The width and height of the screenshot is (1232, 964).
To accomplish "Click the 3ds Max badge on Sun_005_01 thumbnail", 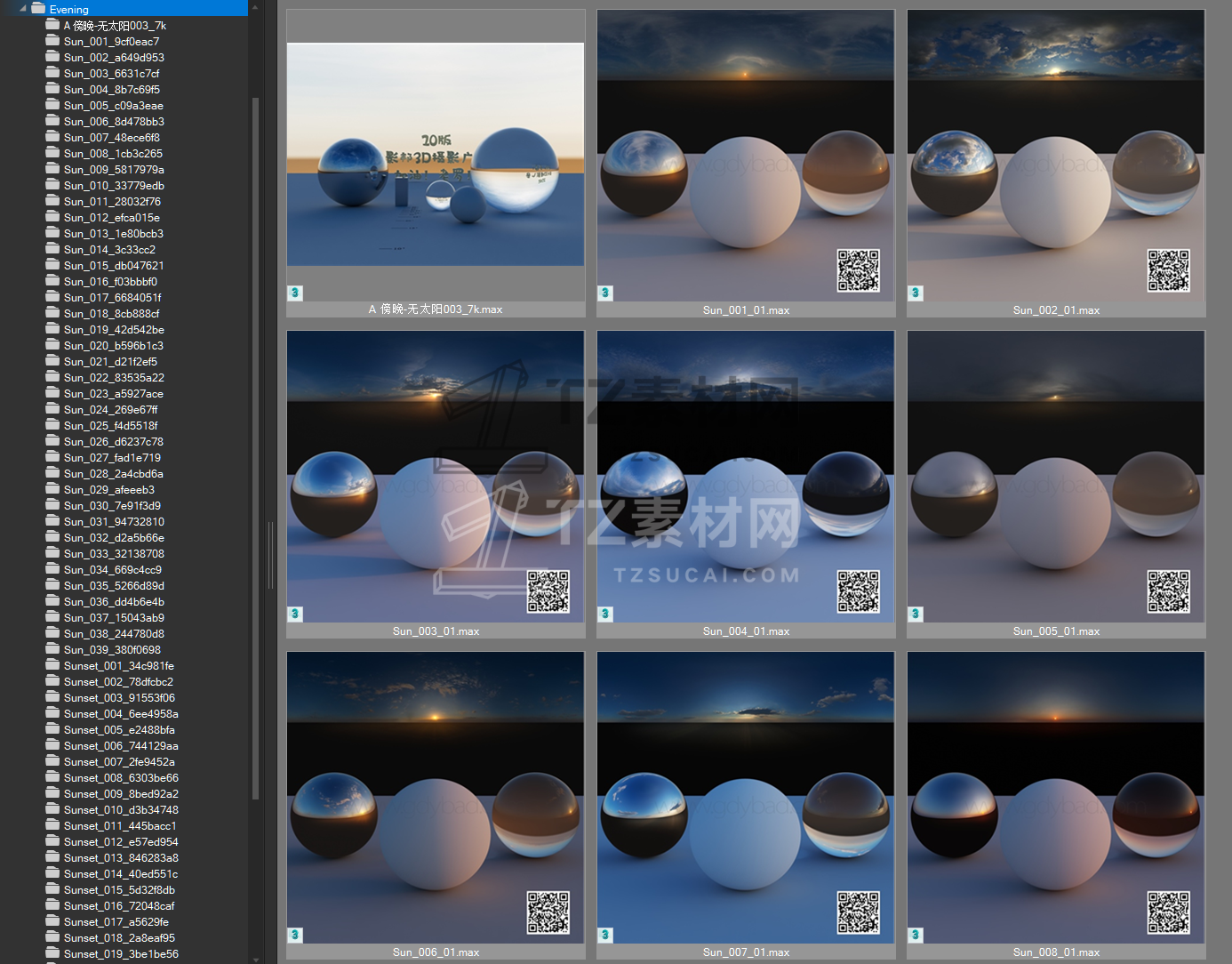I will coord(916,614).
